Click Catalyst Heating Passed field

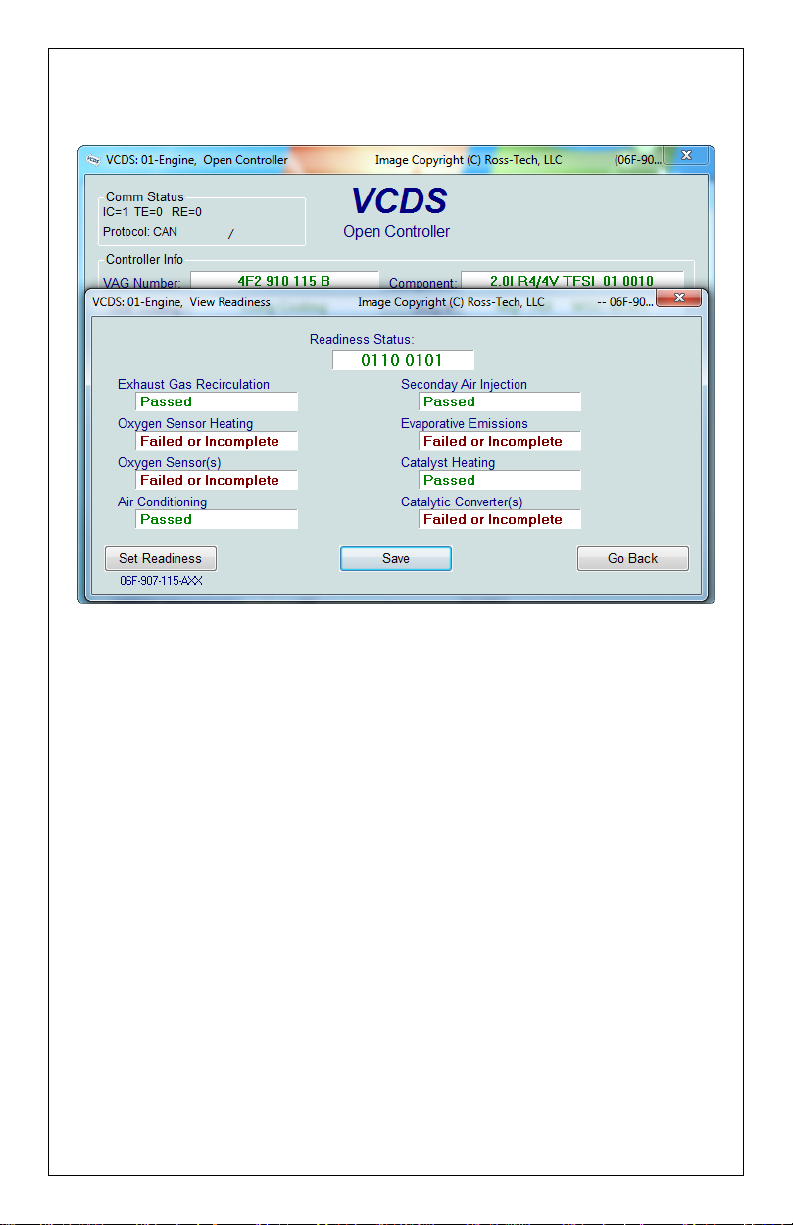tap(500, 480)
